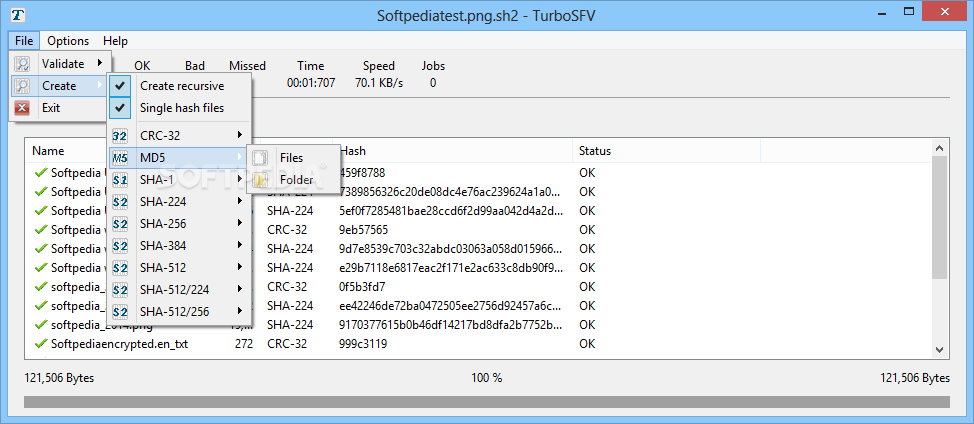Click green checkmark beside Softpediaencrypted.en_txt
Viewport: 974px width, 424px height.
41,343
